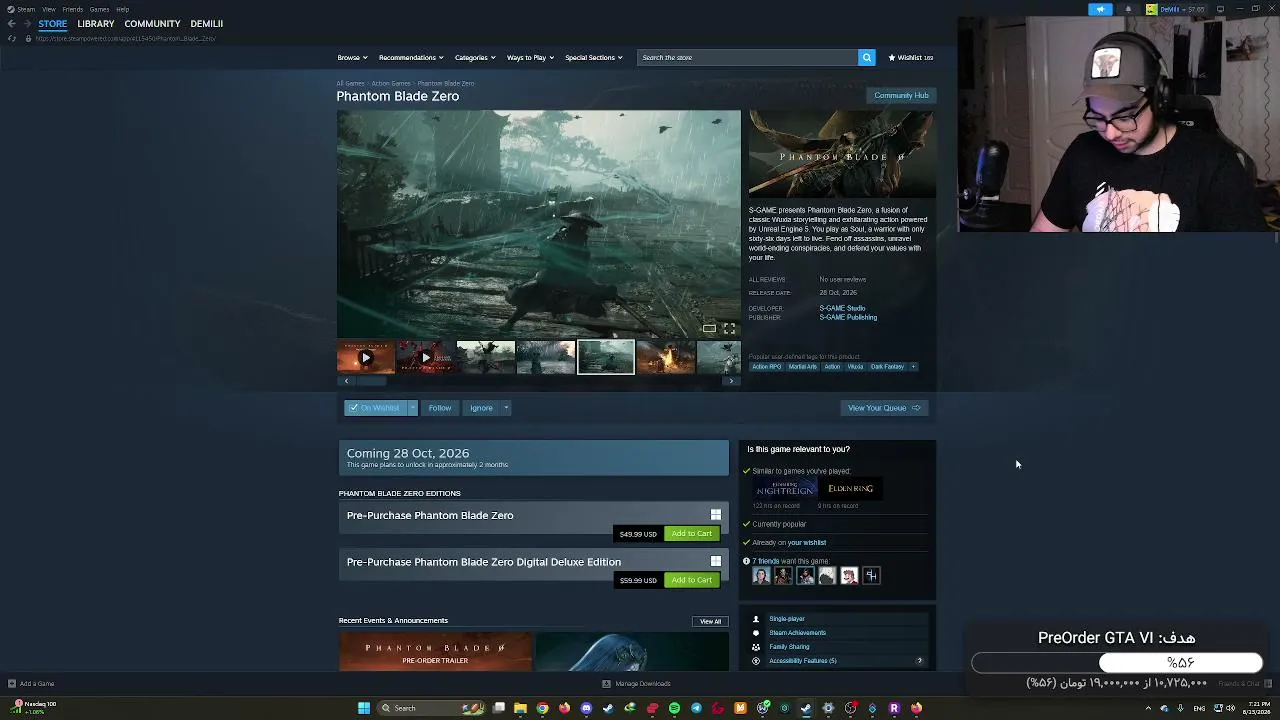Open fullscreen view of the screenshot

pyautogui.click(x=729, y=328)
